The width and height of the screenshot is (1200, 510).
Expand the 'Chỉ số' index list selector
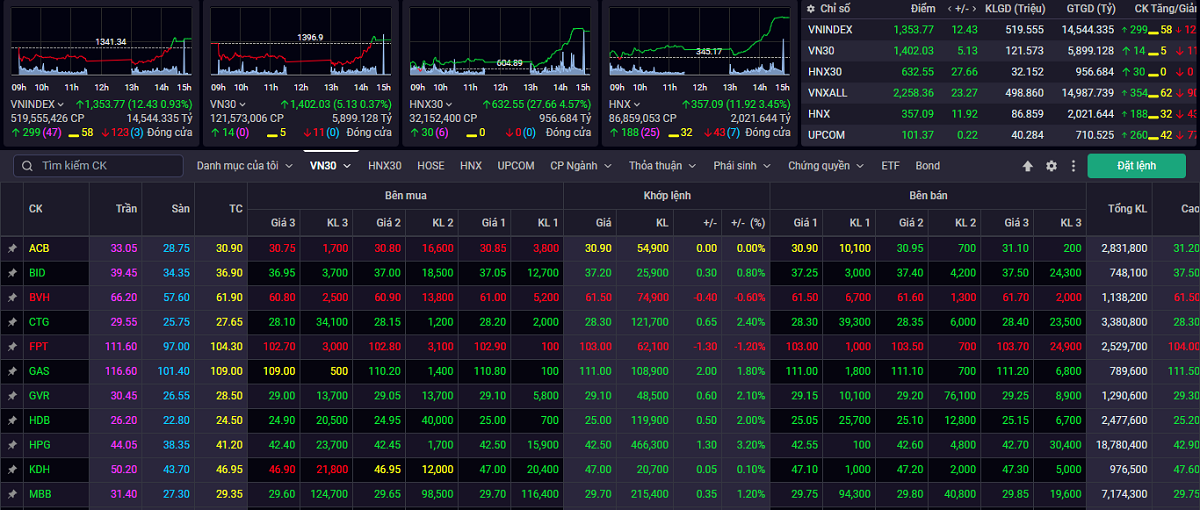830,8
